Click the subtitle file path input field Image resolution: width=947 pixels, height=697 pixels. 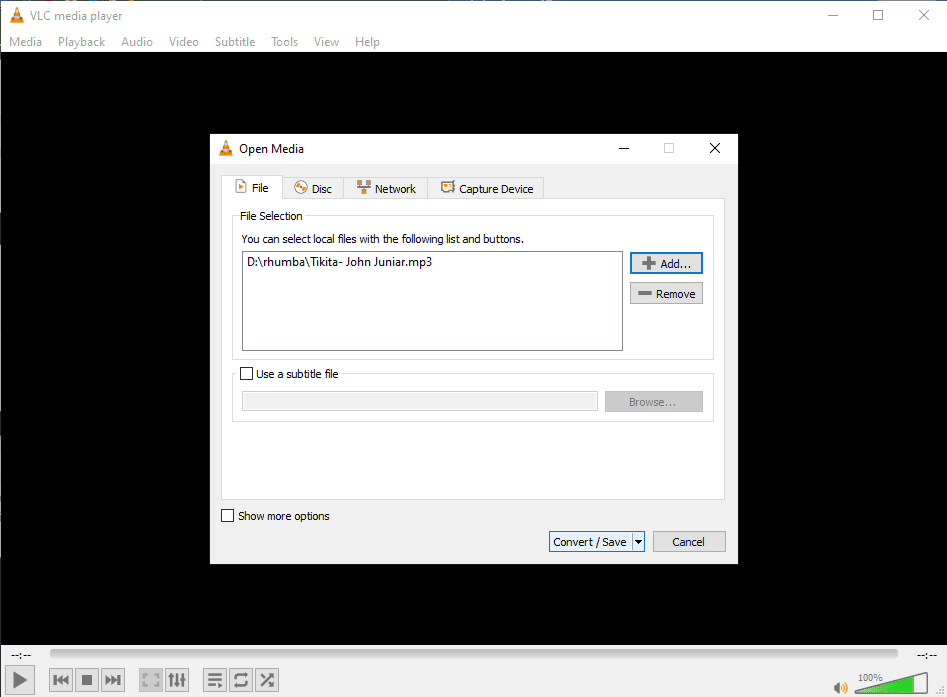tap(420, 402)
